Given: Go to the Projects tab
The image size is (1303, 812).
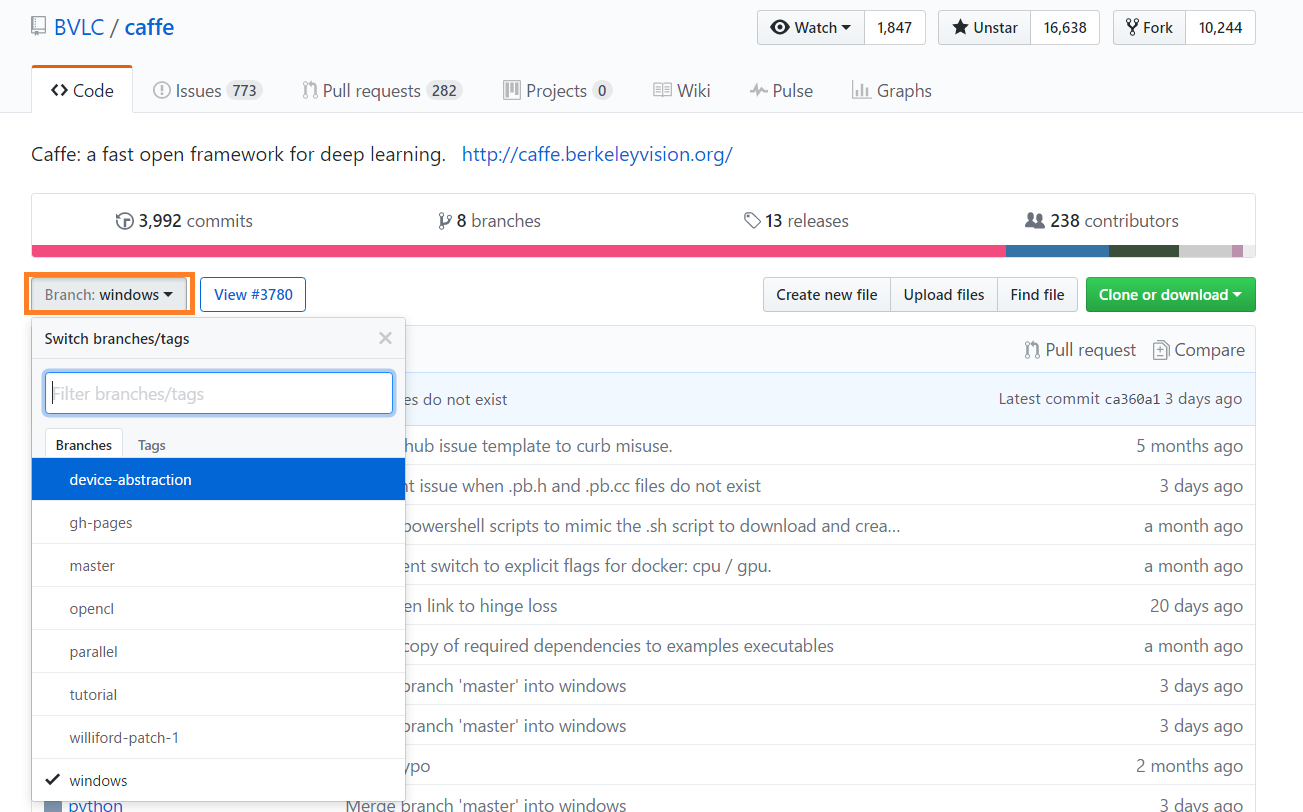Looking at the screenshot, I should 557,90.
